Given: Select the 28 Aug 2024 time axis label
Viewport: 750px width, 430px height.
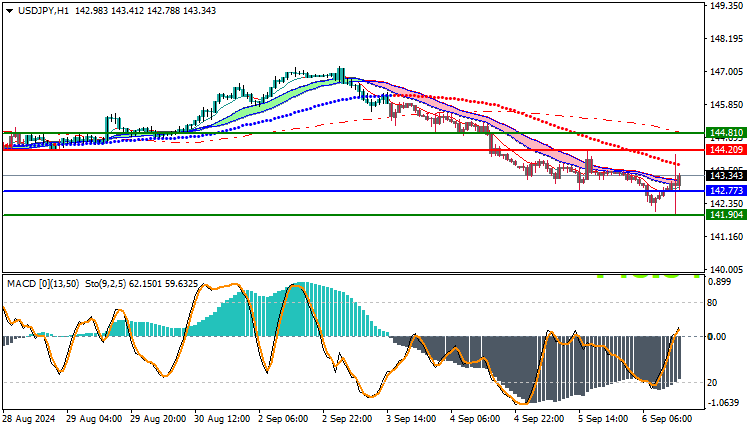Looking at the screenshot, I should tap(29, 419).
